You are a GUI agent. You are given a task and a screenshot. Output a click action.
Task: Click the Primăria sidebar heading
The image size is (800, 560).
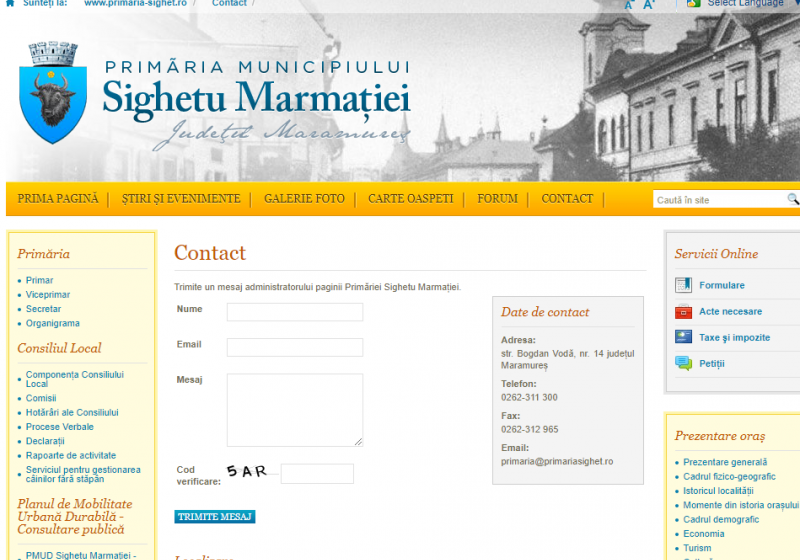click(x=43, y=253)
